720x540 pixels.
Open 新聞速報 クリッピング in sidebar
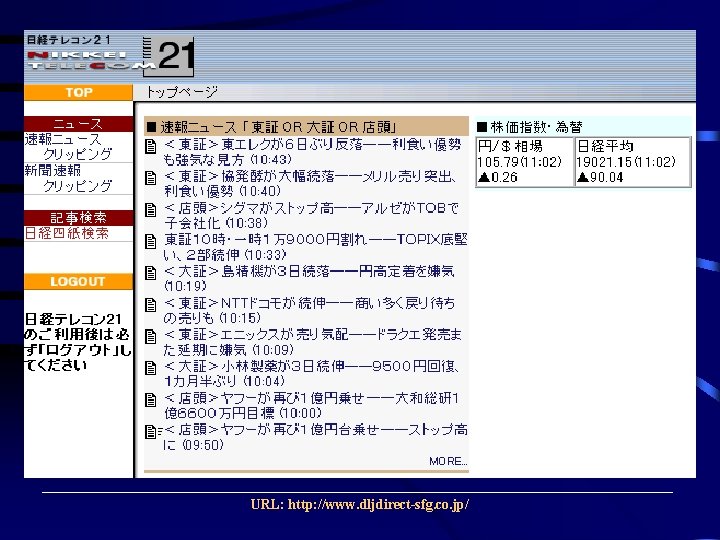pos(68,178)
